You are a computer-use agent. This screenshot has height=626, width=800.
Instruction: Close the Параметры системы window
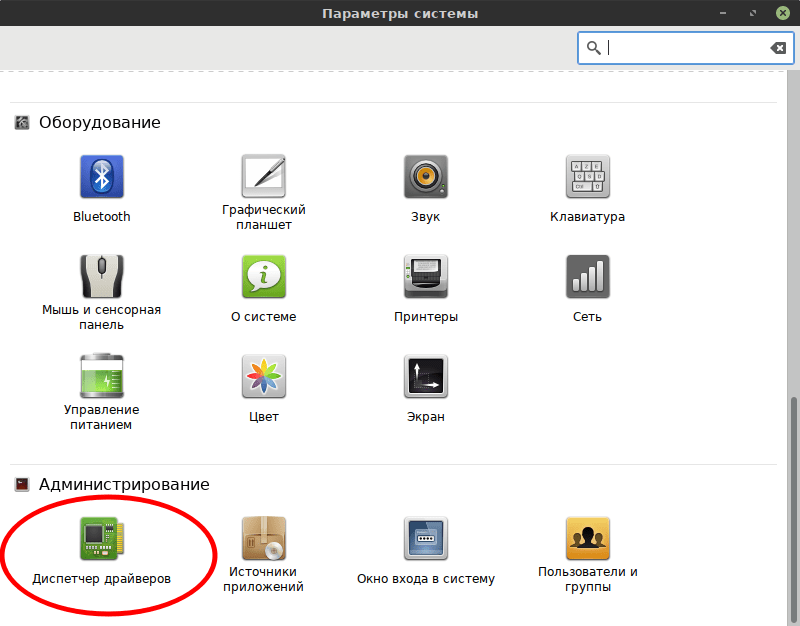point(782,14)
